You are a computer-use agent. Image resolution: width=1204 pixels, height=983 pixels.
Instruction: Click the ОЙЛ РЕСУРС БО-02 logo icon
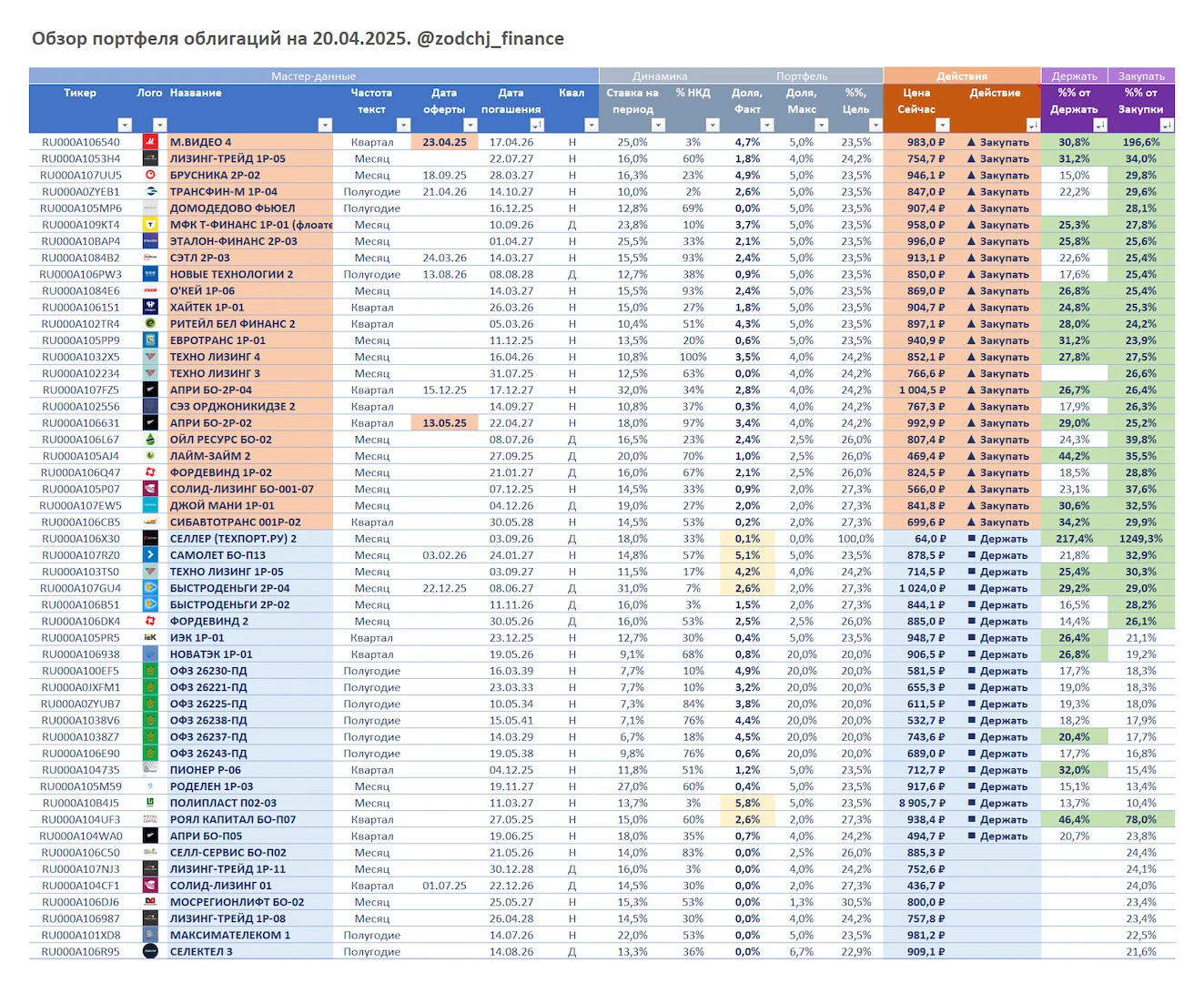click(150, 440)
